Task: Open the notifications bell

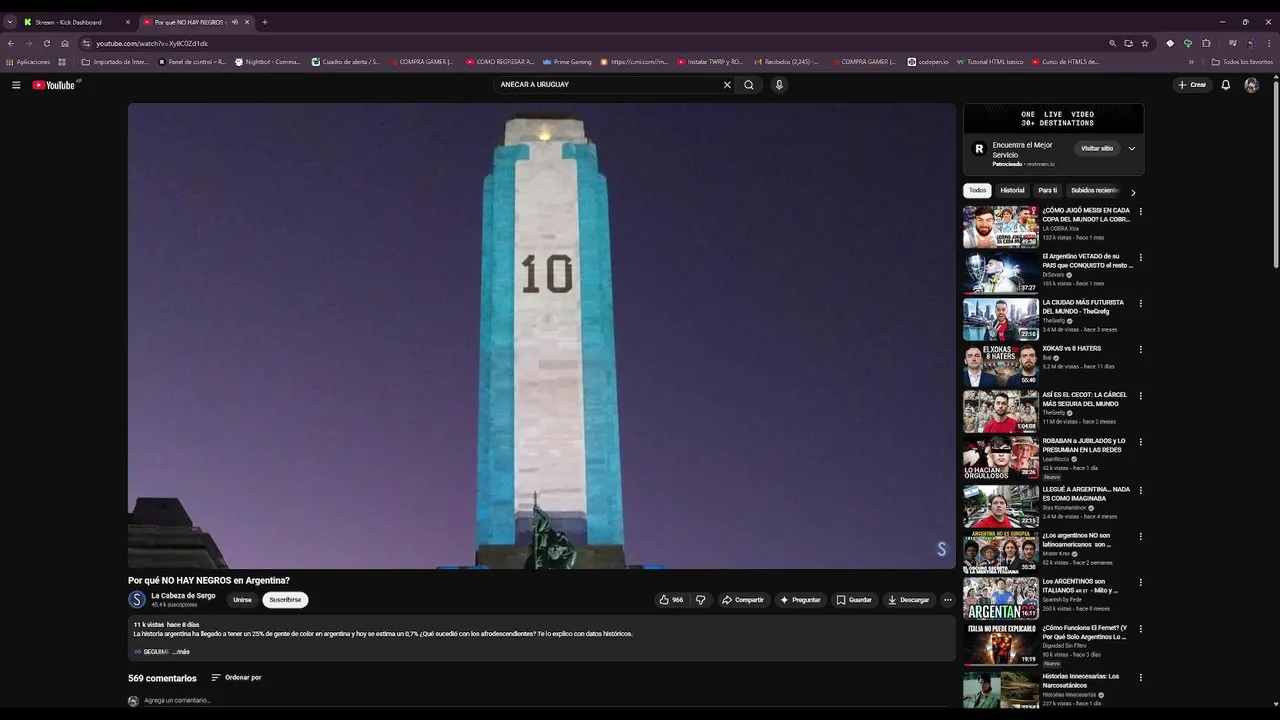Action: (1225, 85)
